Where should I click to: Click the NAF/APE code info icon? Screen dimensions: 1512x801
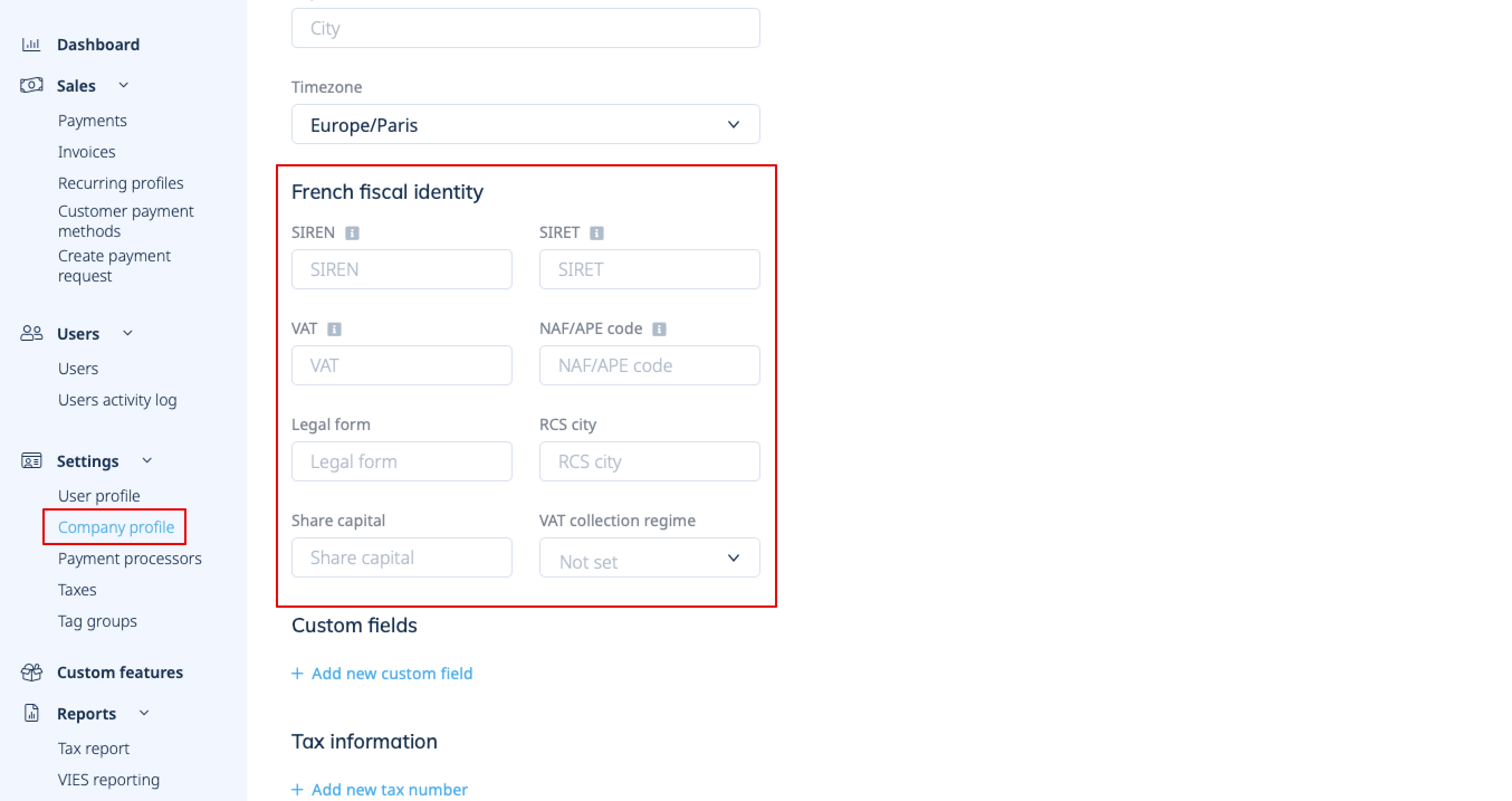click(x=659, y=329)
